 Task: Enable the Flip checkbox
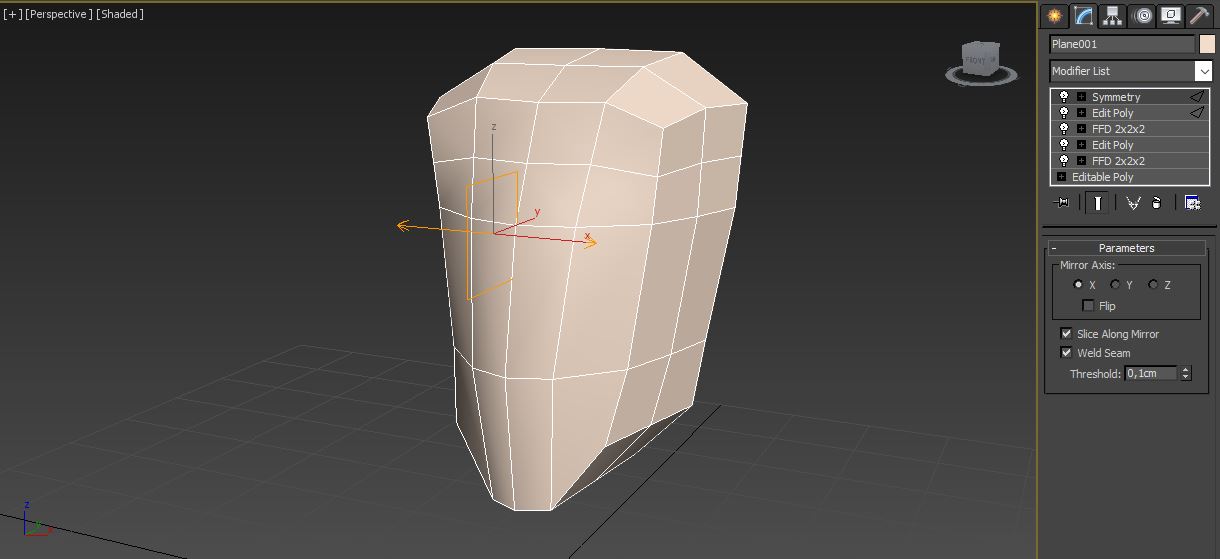[1089, 306]
